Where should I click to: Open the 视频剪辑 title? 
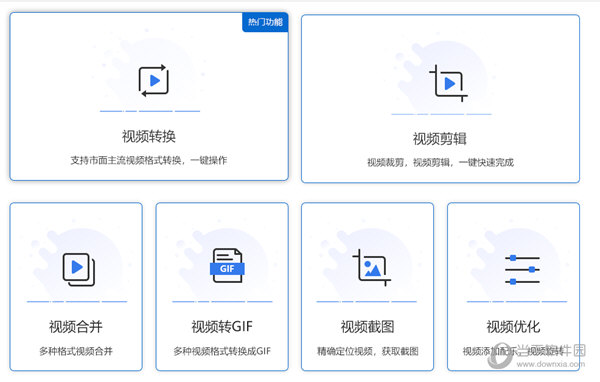tap(440, 139)
